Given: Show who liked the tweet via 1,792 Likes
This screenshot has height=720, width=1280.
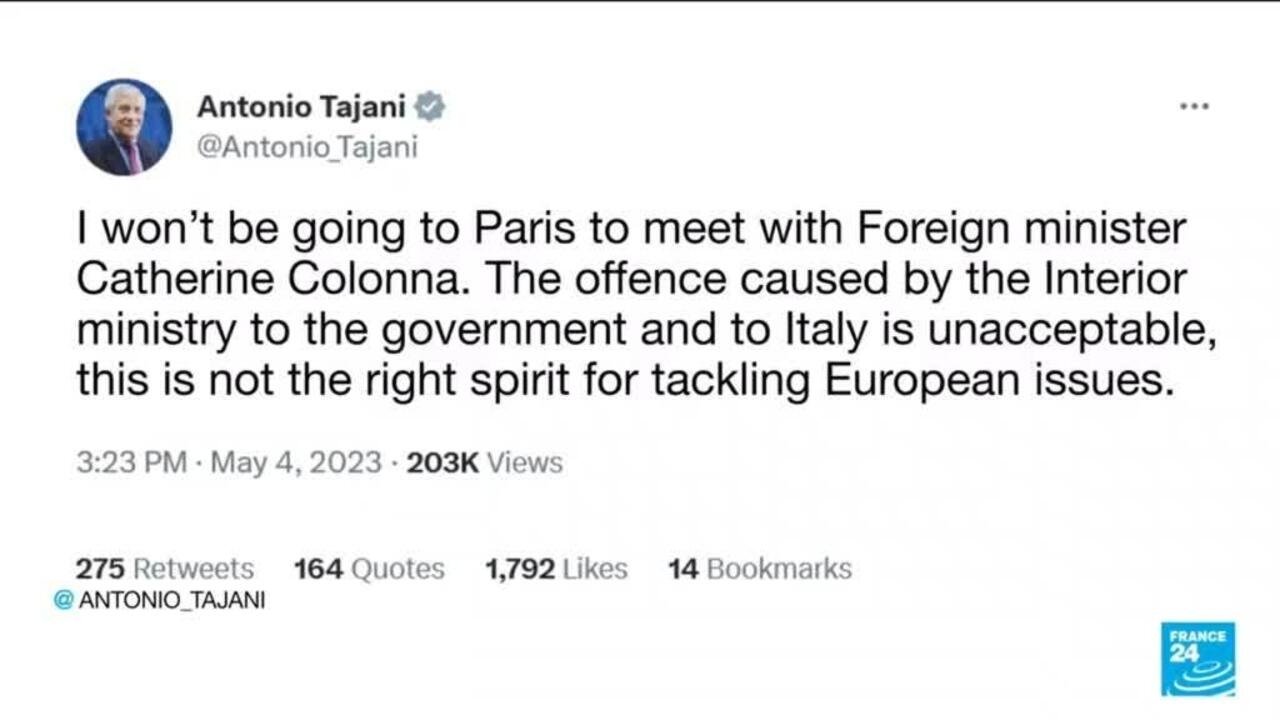Looking at the screenshot, I should (556, 568).
